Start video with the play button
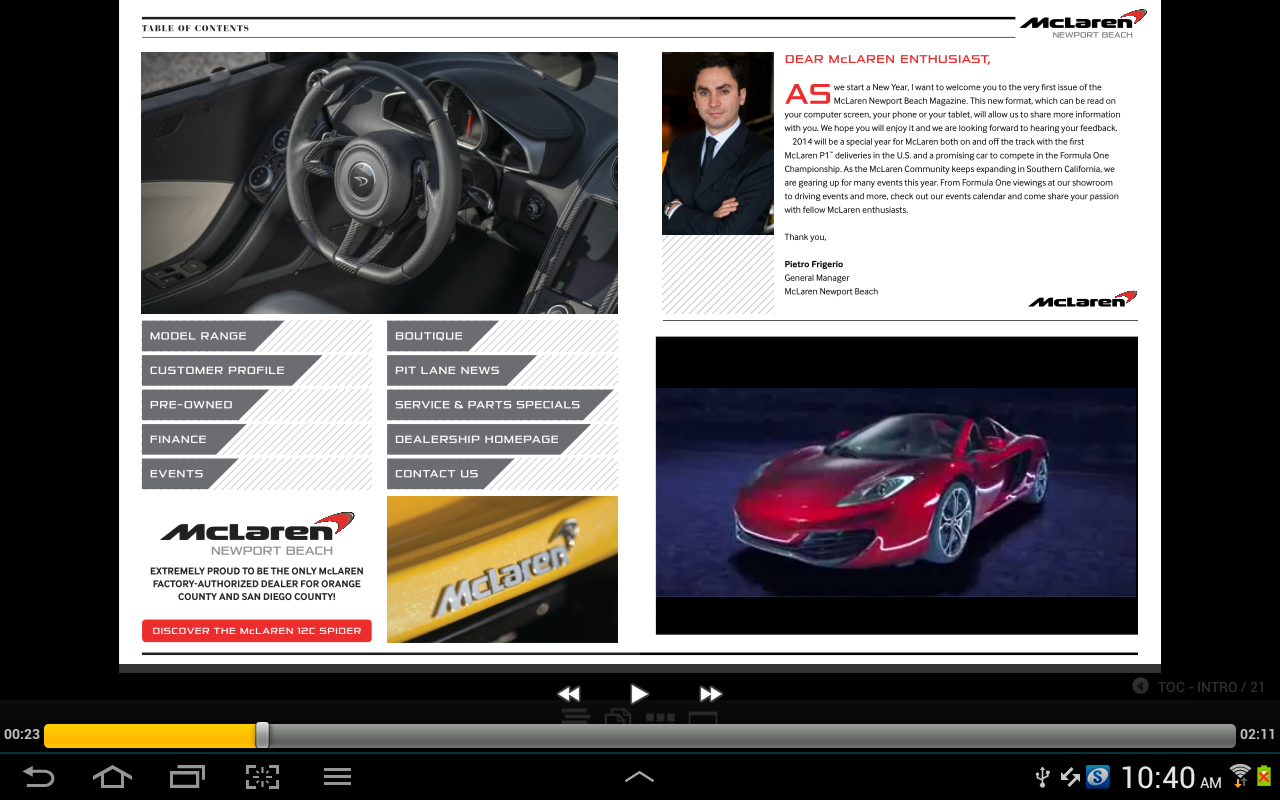The width and height of the screenshot is (1280, 800). [x=639, y=693]
